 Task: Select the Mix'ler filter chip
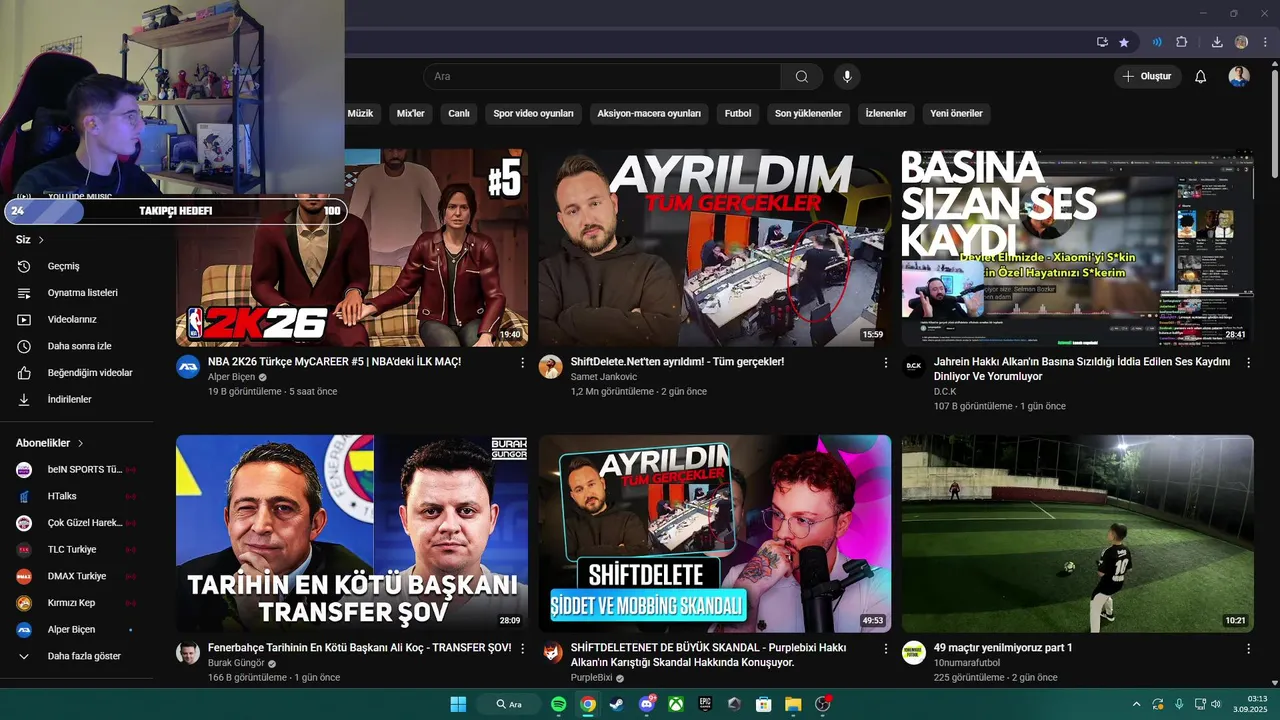tap(411, 114)
